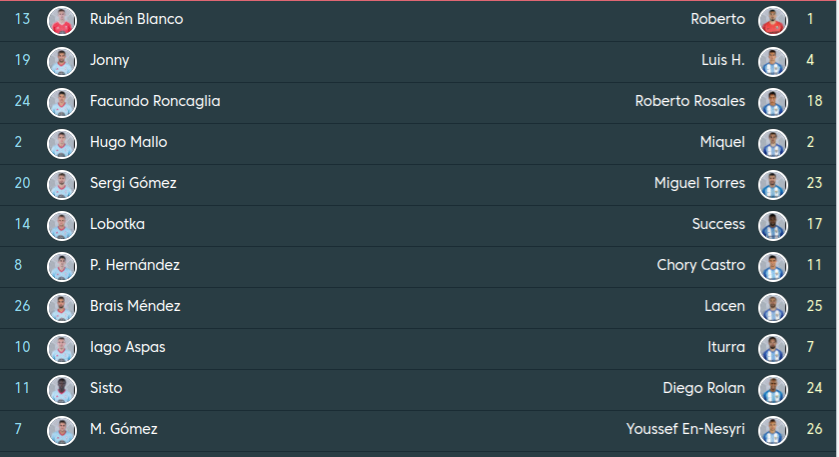Open Facundo Roncaglia's avatar
Screen dimensions: 839x457
(x=62, y=102)
